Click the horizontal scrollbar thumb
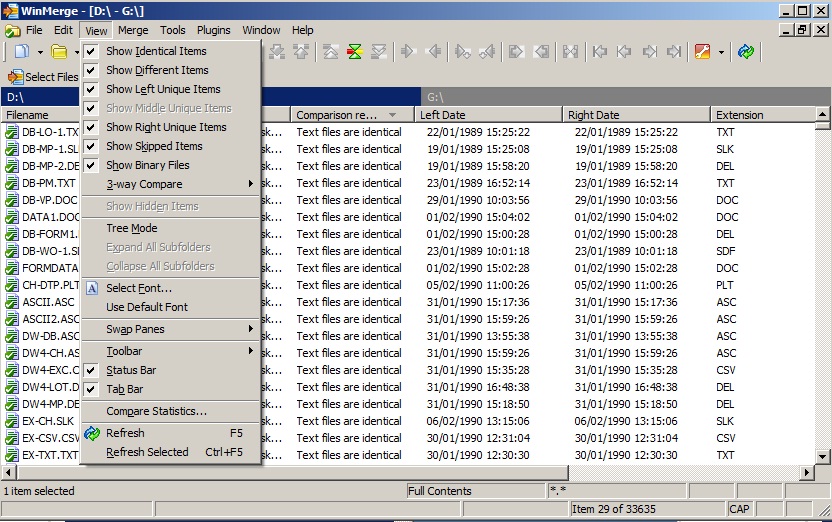This screenshot has height=522, width=832. click(292, 472)
